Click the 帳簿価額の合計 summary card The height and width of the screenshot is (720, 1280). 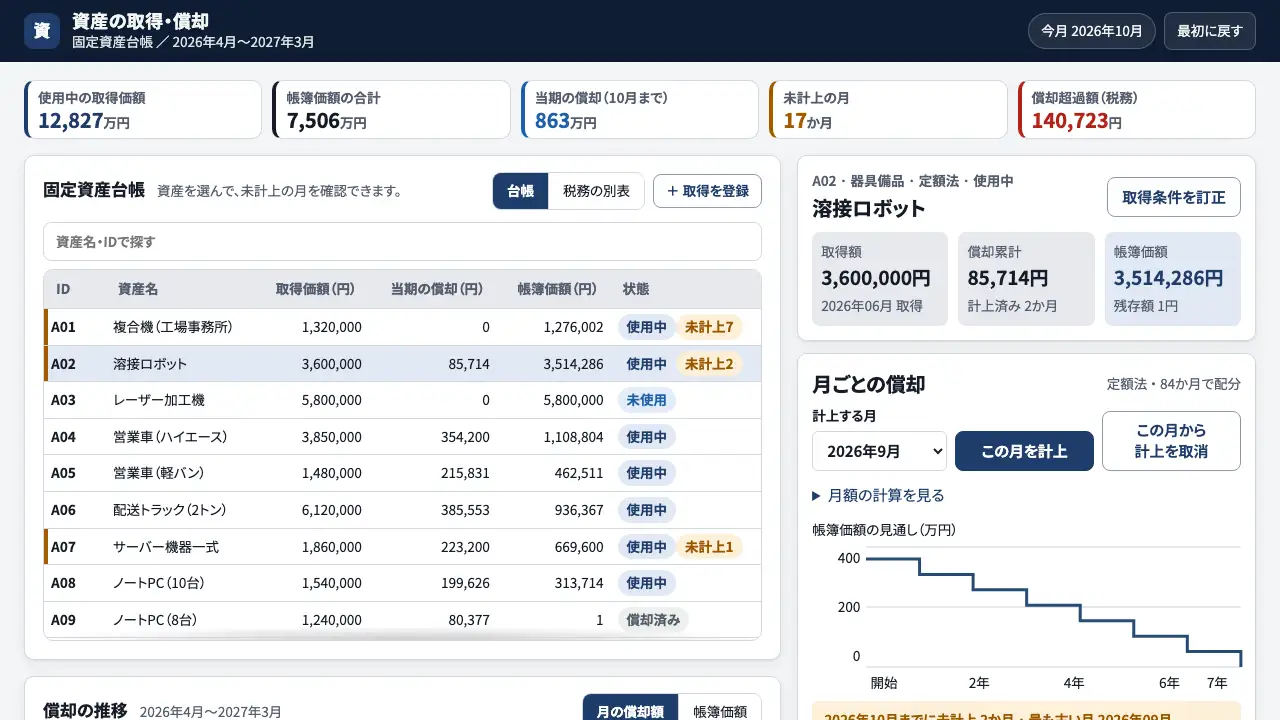tap(391, 110)
